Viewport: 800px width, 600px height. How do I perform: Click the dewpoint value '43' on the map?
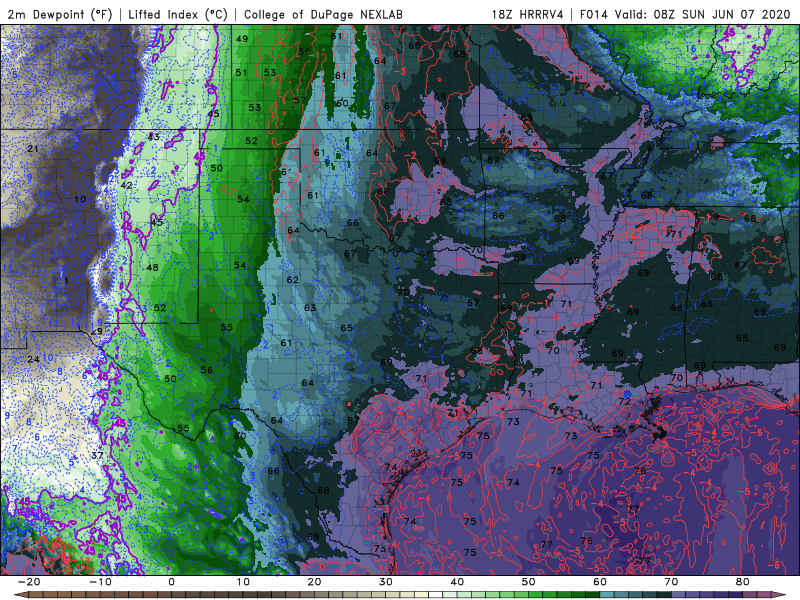pos(154,137)
